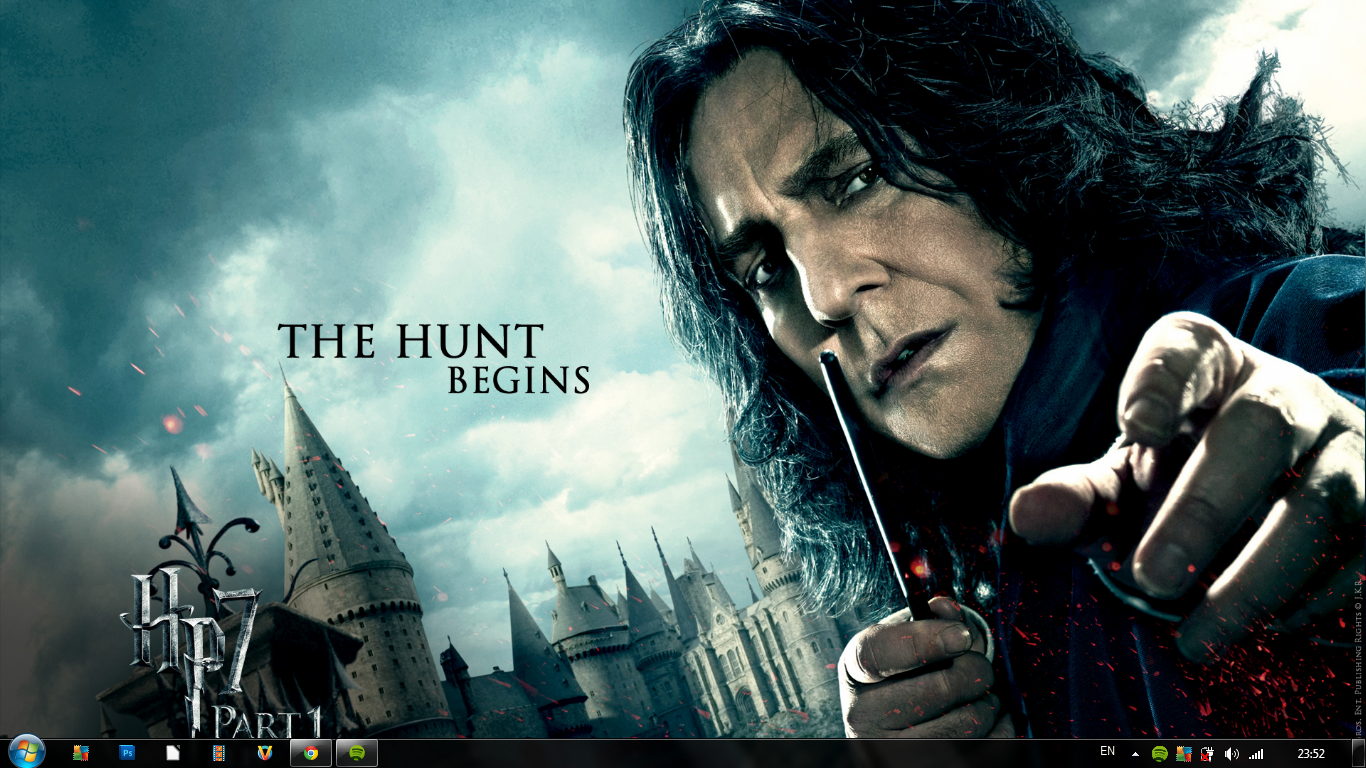1366x768 pixels.
Task: Check the battery power status icon
Action: (1207, 754)
